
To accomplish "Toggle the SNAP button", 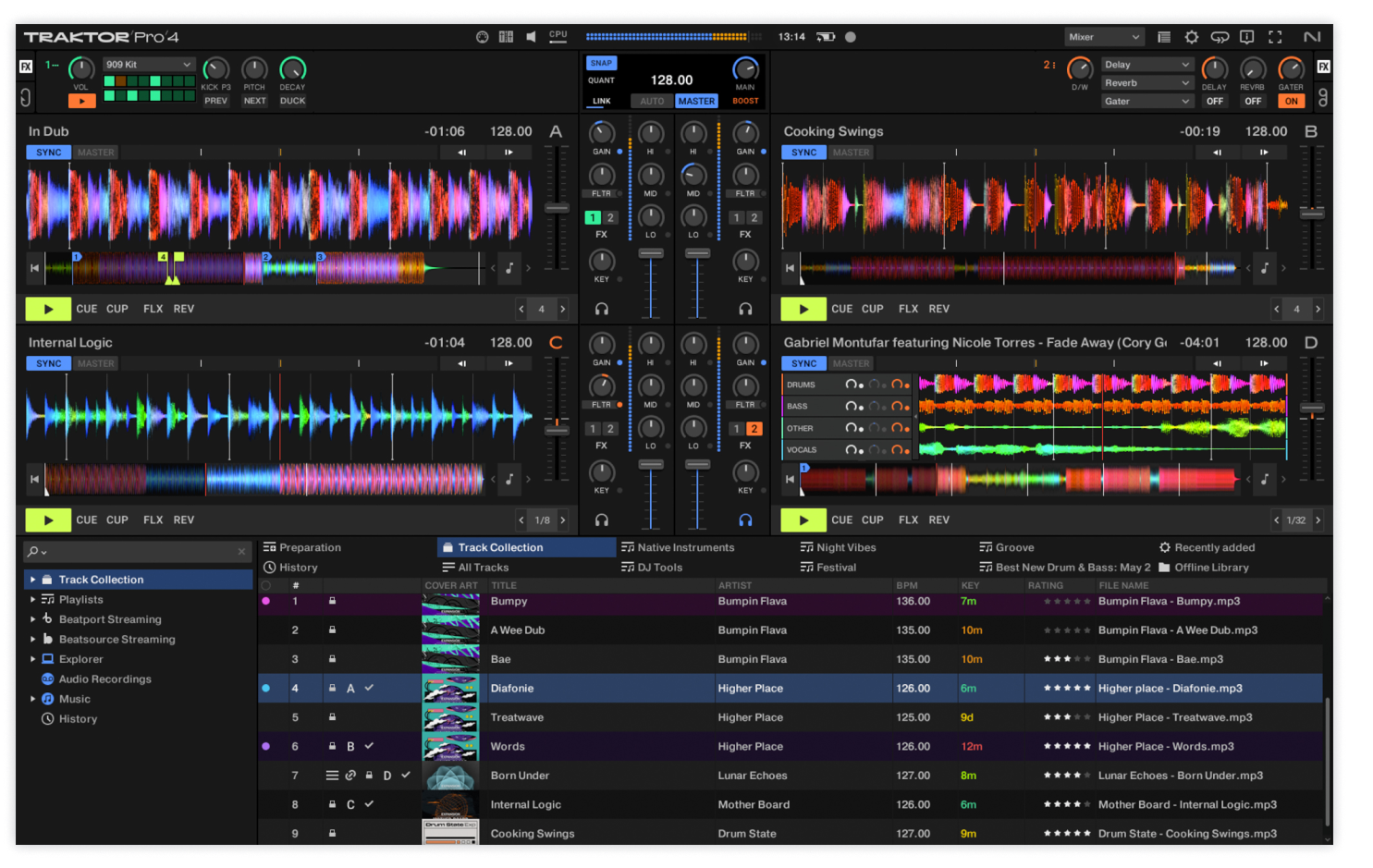I will [x=602, y=63].
